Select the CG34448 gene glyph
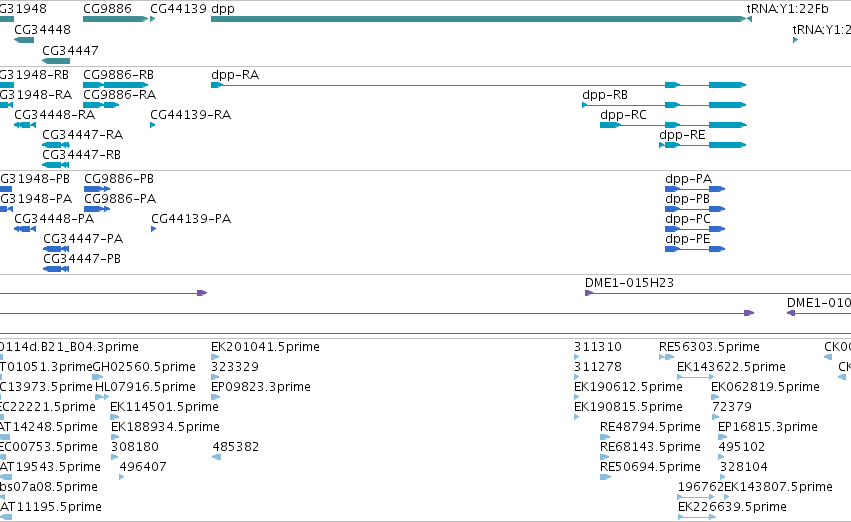The height and width of the screenshot is (522, 851). point(24,40)
